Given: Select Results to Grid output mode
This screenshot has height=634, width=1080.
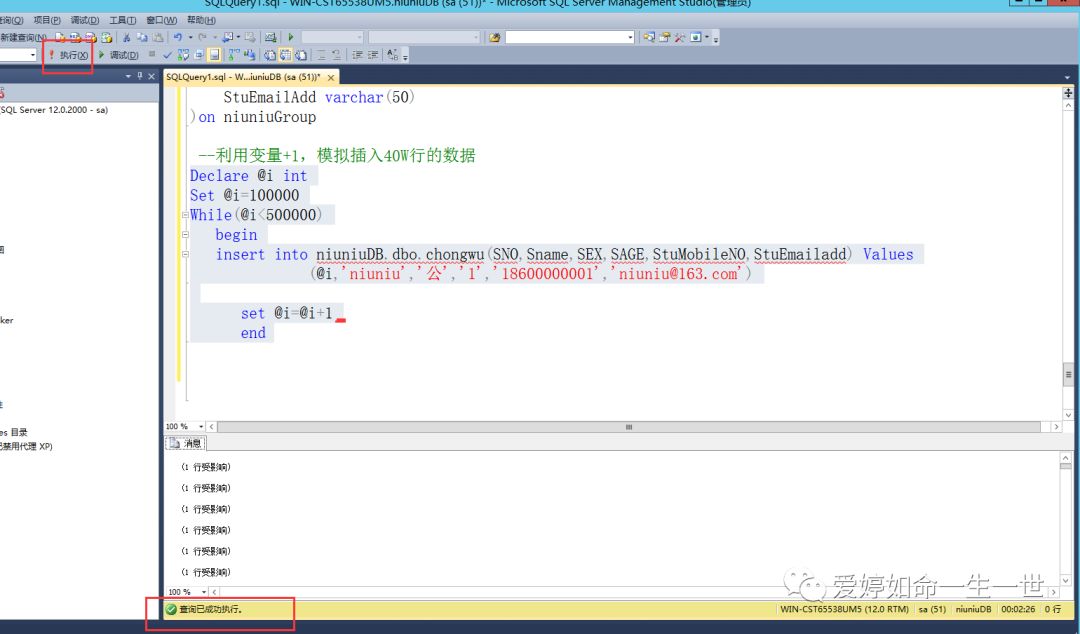Looking at the screenshot, I should [x=285, y=54].
